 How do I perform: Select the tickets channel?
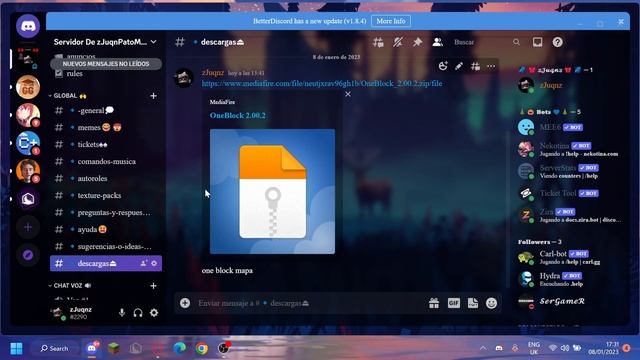click(106, 144)
